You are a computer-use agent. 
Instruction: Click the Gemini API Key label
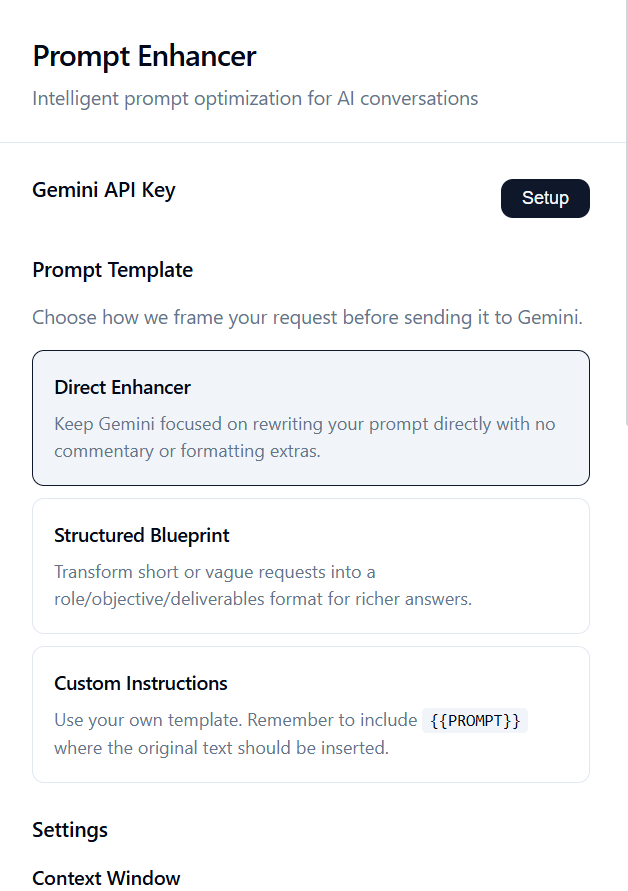(x=104, y=190)
